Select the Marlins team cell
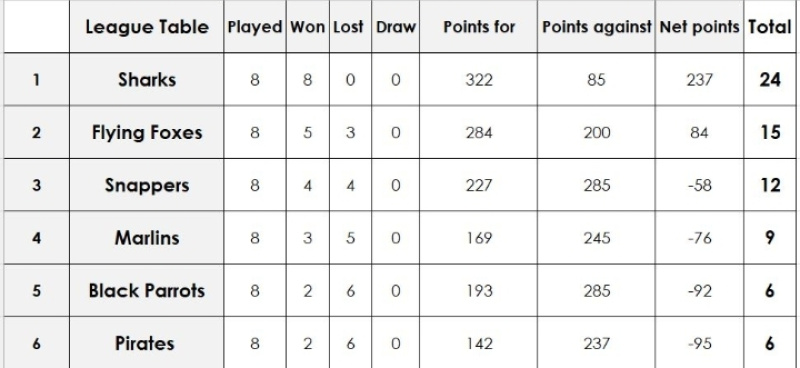 [x=146, y=238]
